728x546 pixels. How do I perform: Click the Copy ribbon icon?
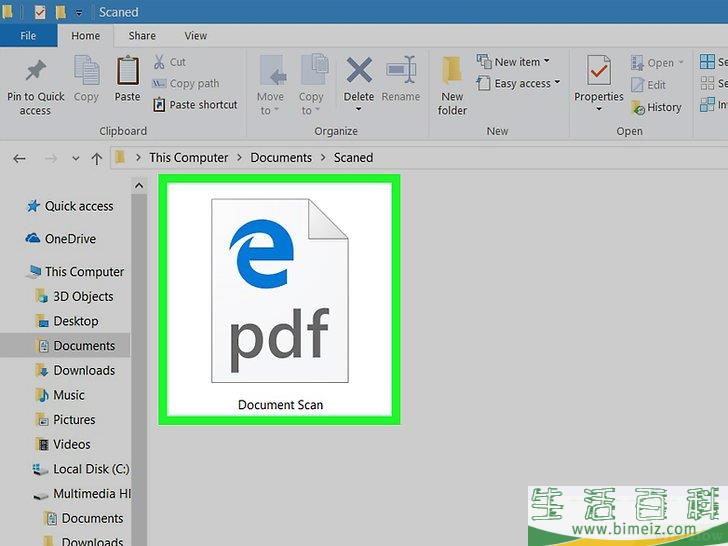click(x=86, y=71)
